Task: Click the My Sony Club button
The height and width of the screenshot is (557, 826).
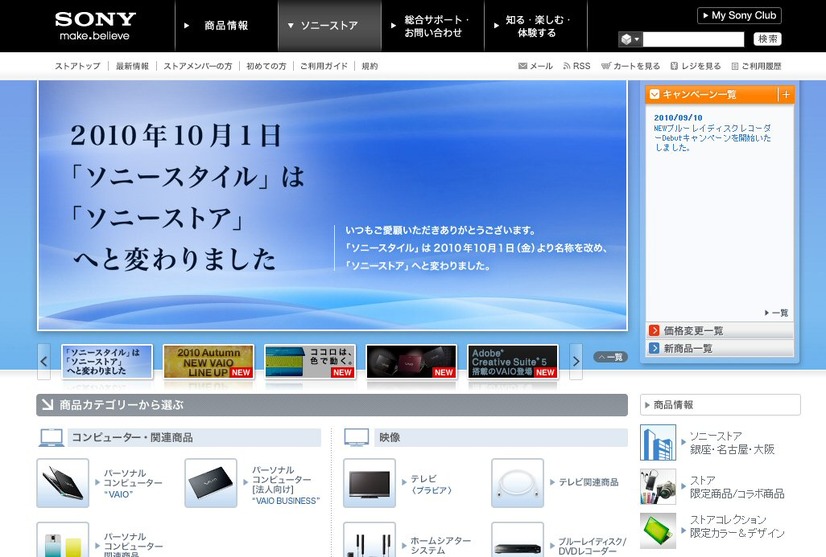Action: [739, 16]
